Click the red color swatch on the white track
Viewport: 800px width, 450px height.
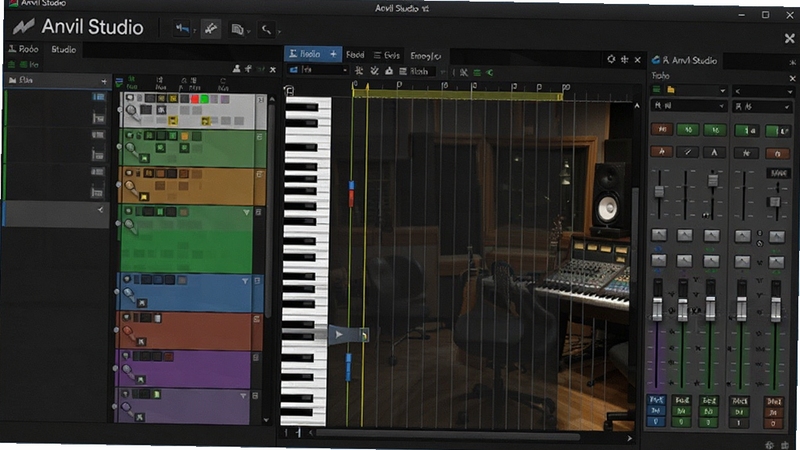[194, 99]
